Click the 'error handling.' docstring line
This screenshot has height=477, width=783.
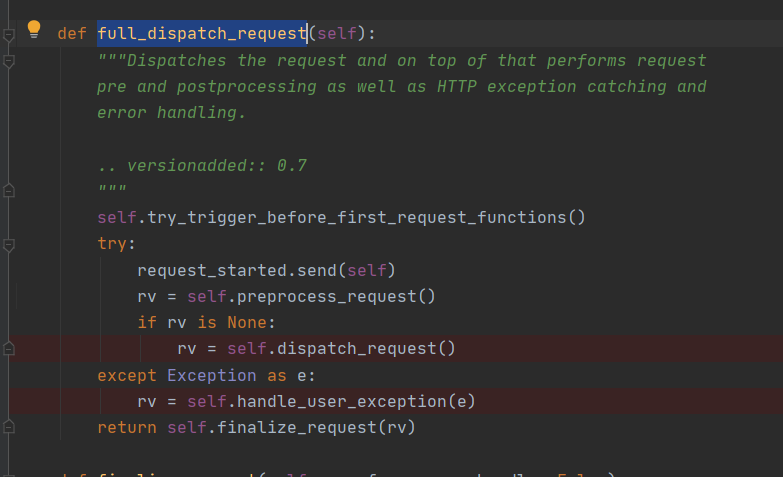[171, 113]
